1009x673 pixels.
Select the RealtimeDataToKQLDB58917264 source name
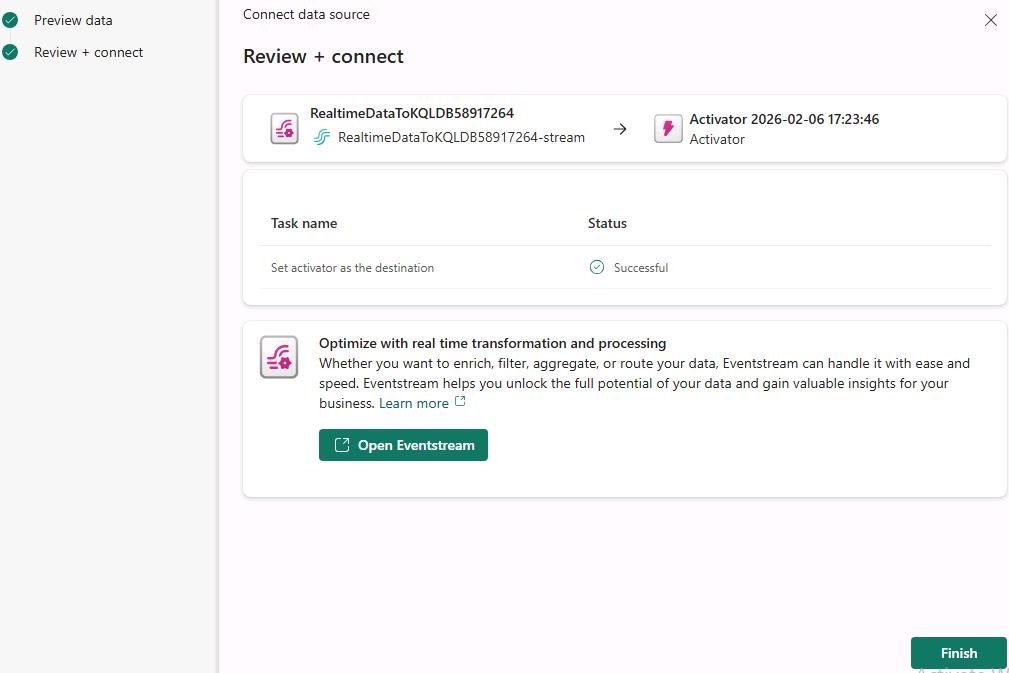[x=412, y=113]
